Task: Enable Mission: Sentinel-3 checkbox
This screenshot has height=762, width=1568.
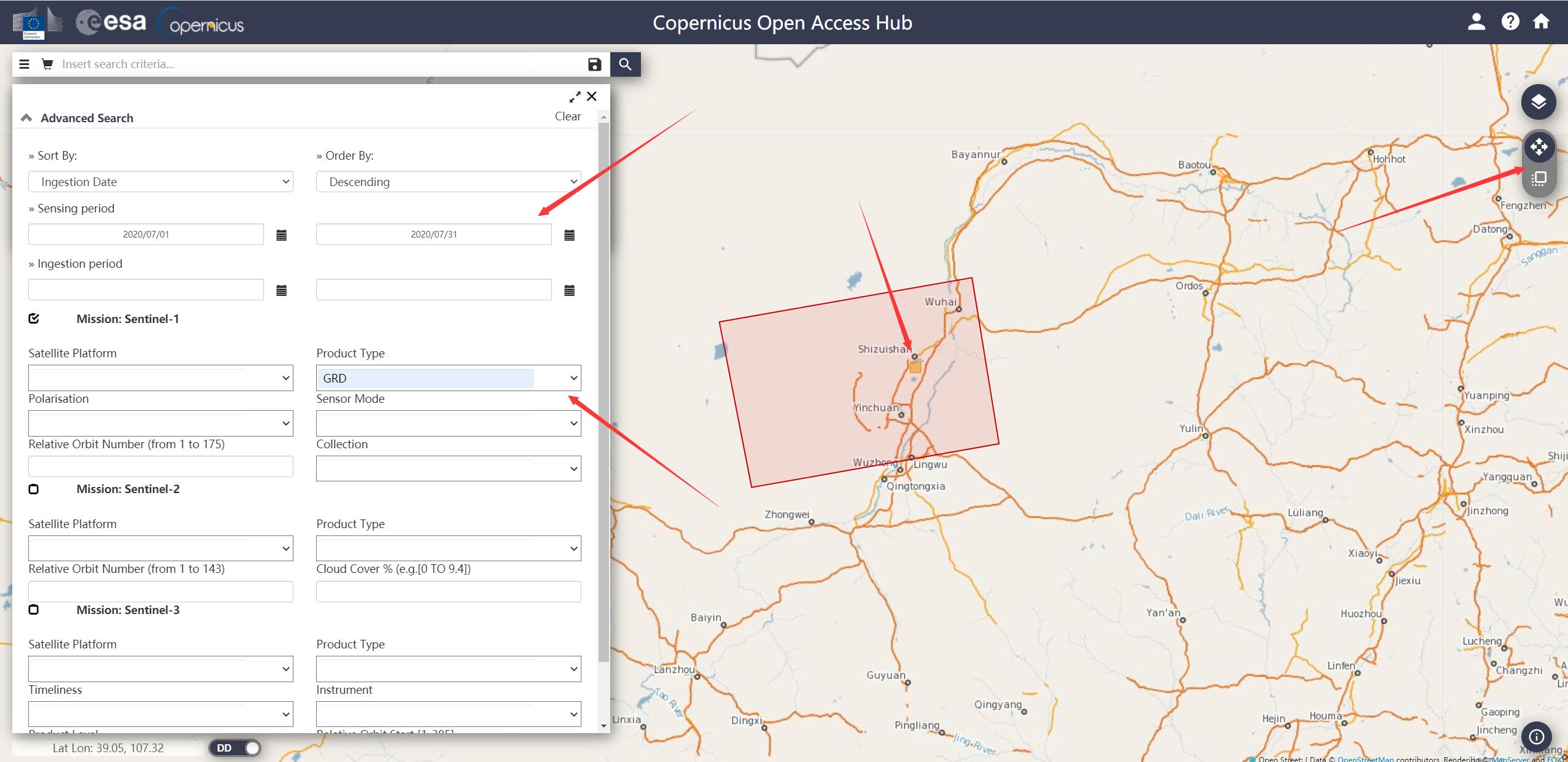Action: click(x=34, y=610)
